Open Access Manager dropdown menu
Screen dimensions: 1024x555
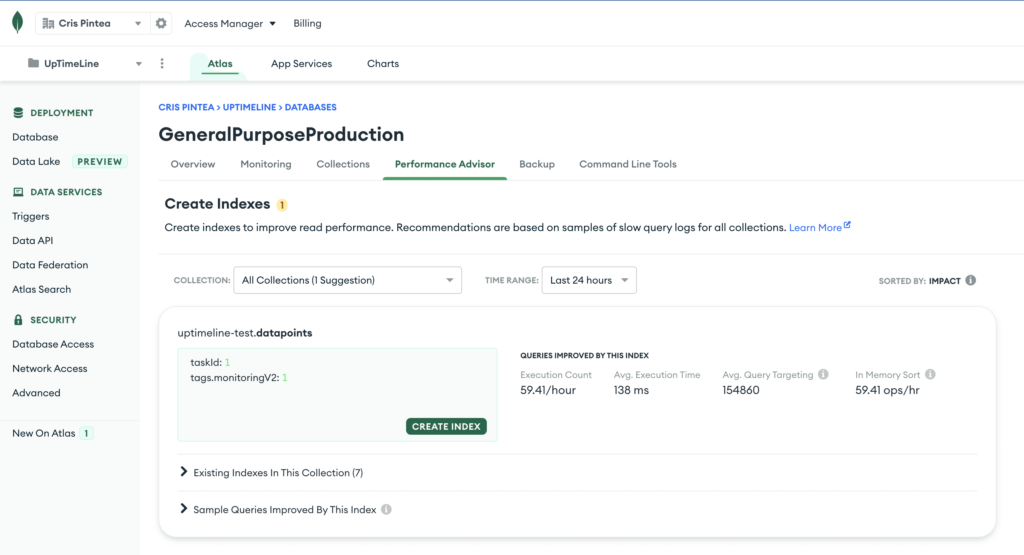(x=230, y=24)
